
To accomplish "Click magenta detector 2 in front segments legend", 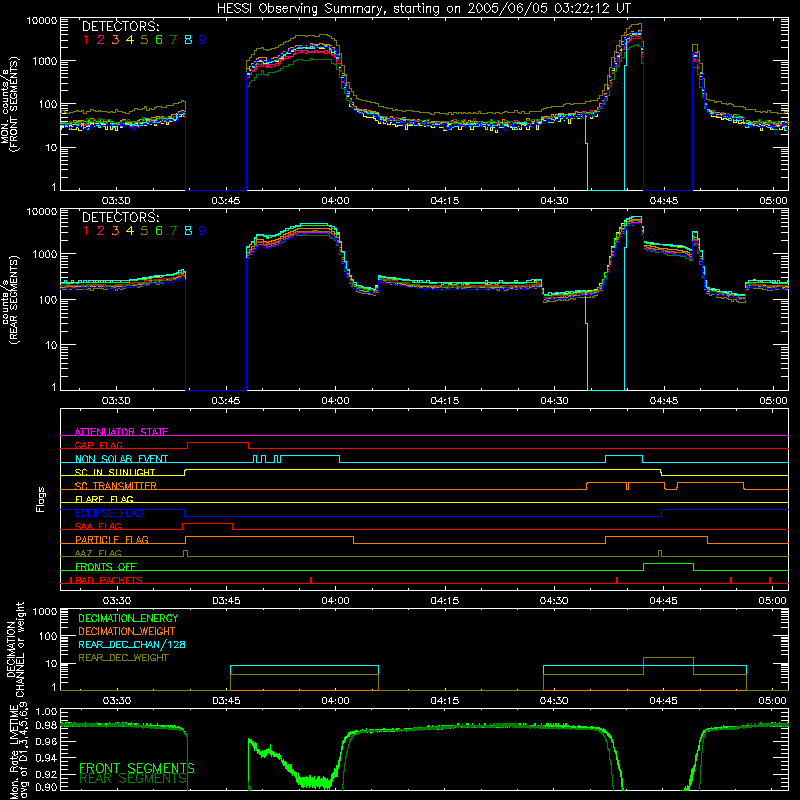I will pos(101,40).
